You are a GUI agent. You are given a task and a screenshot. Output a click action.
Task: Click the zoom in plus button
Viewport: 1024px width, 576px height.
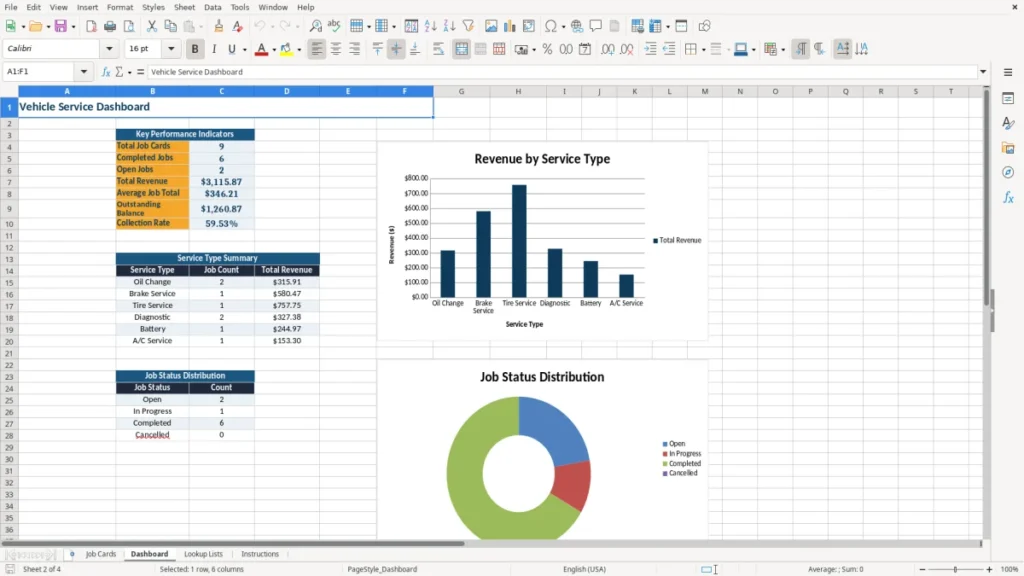pyautogui.click(x=989, y=569)
